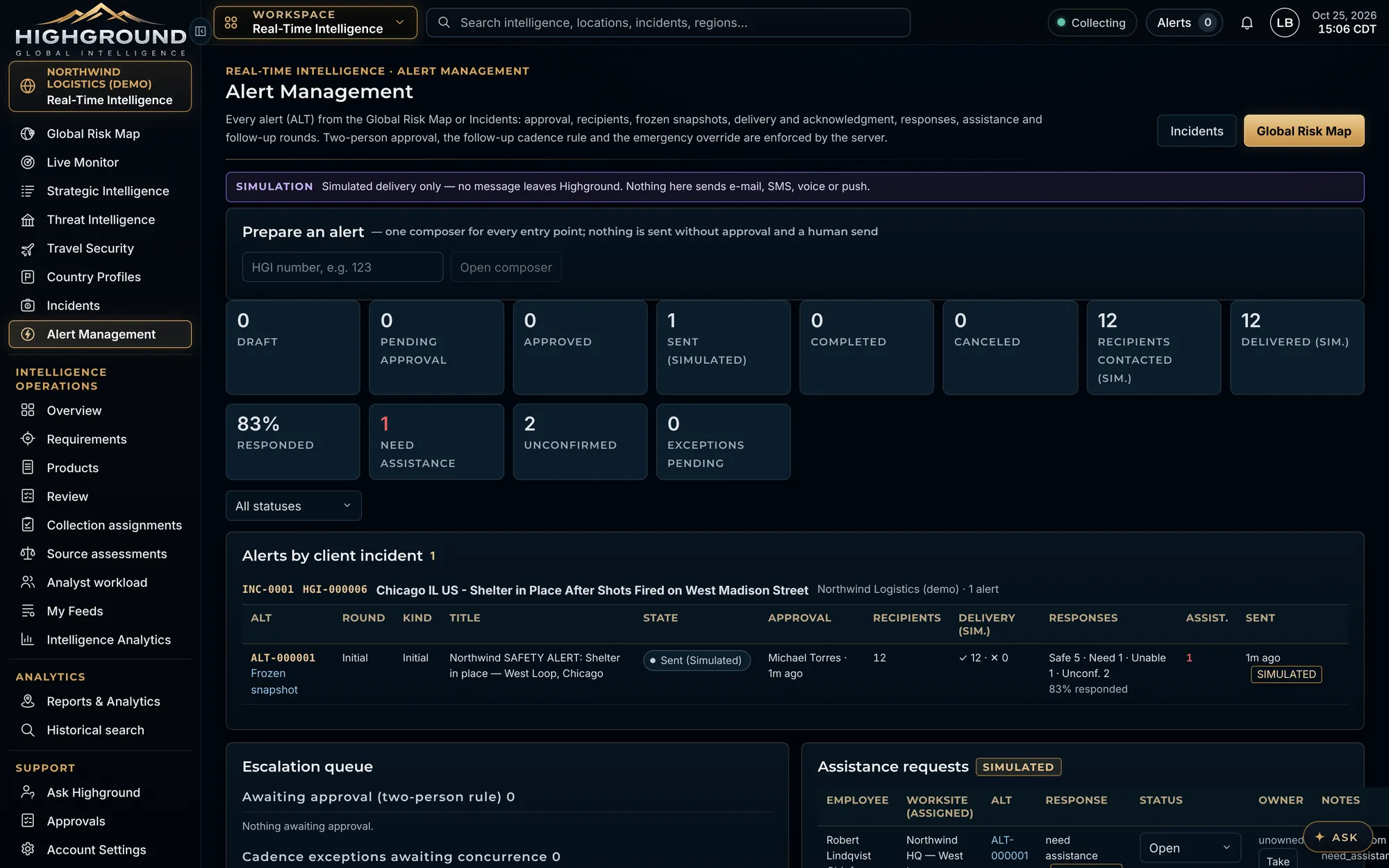The height and width of the screenshot is (868, 1389).
Task: Open Country Profiles icon
Action: (x=28, y=277)
